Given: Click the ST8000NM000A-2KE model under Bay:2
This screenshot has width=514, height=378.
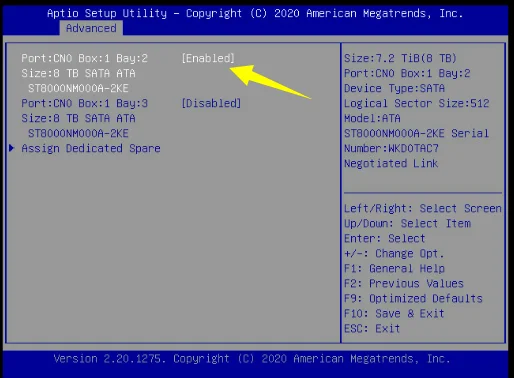Looking at the screenshot, I should click(78, 88).
